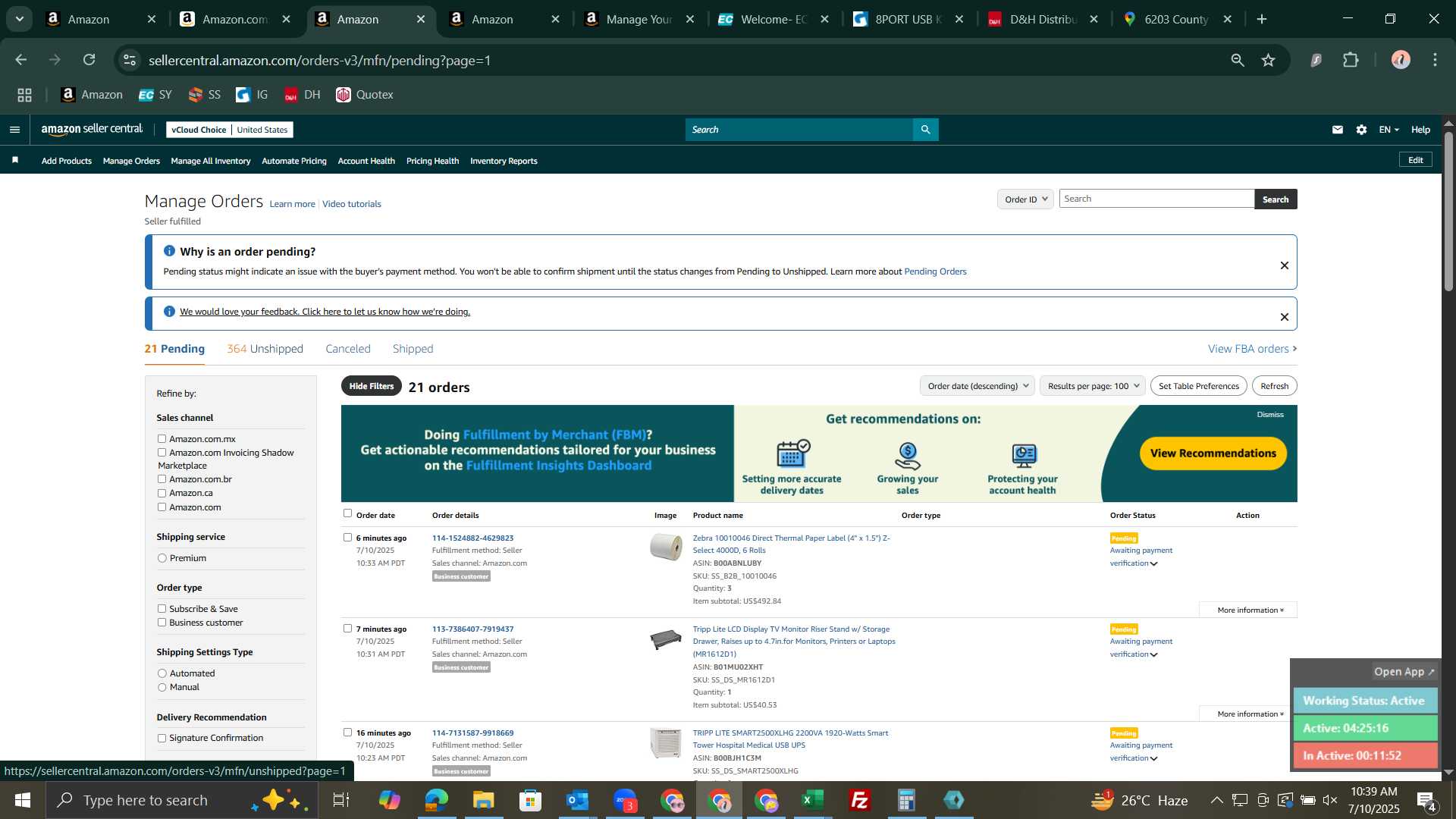
Task: Tick the Subscribe & Save checkbox
Action: tap(162, 609)
